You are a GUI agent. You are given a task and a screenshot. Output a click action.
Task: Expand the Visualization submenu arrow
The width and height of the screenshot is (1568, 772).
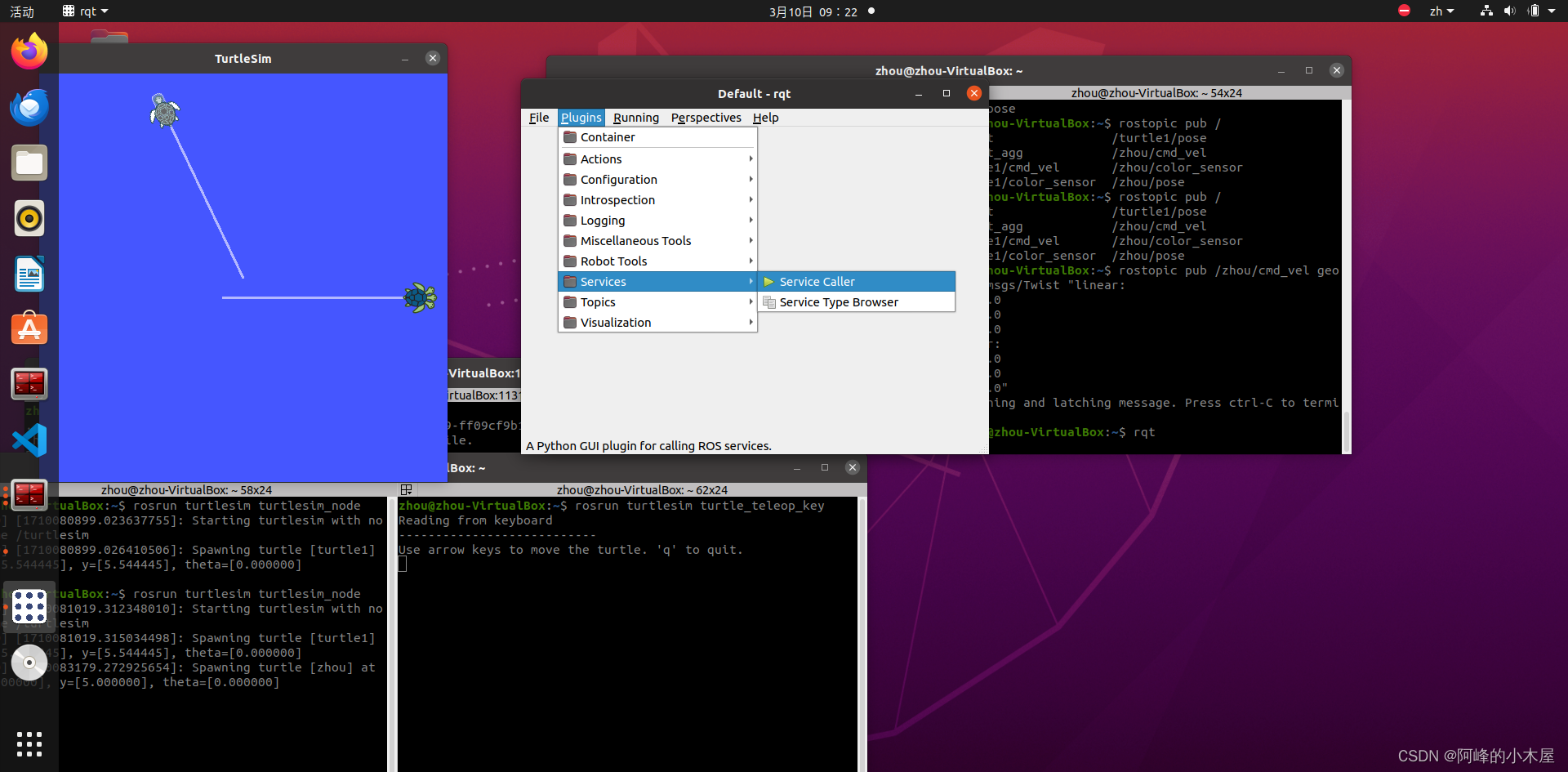click(751, 322)
